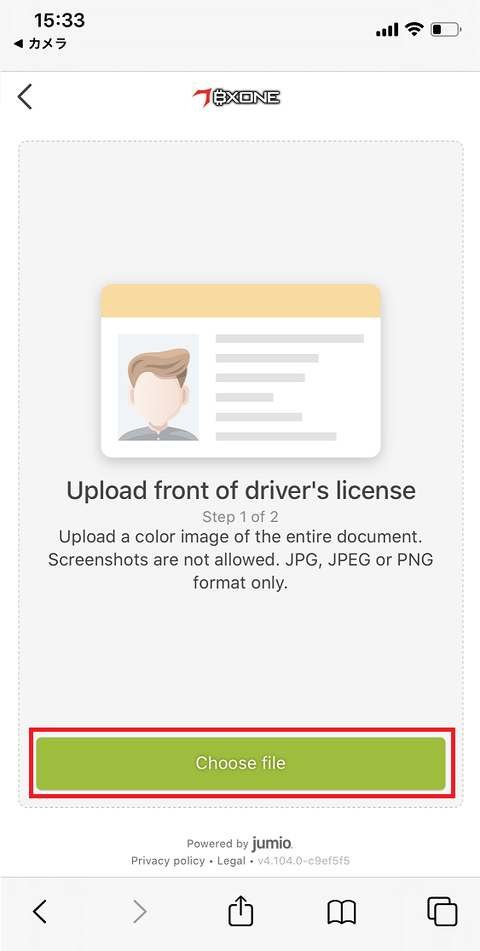Tap the page back chevron beside BXONE logo
This screenshot has height=951, width=480.
tap(24, 97)
